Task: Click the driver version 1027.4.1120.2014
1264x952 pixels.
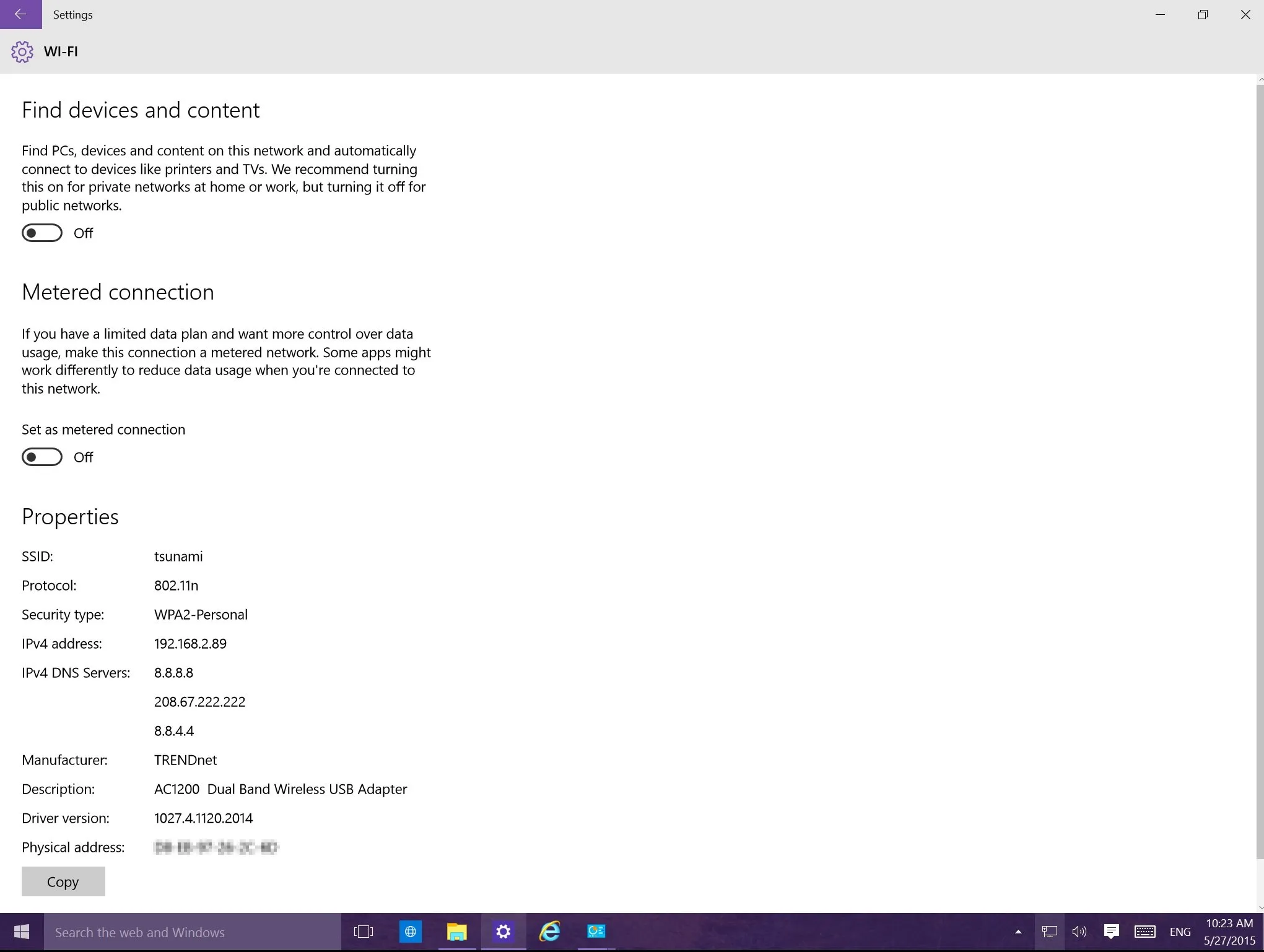Action: point(203,818)
